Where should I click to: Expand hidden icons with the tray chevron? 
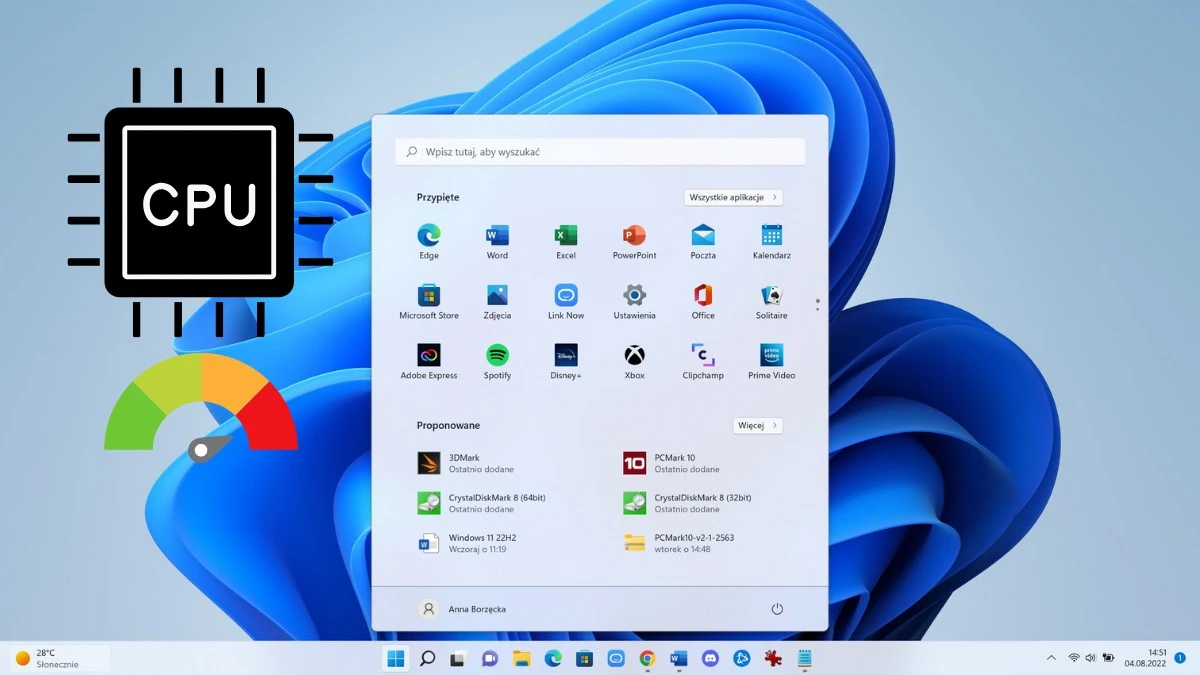coord(1050,658)
